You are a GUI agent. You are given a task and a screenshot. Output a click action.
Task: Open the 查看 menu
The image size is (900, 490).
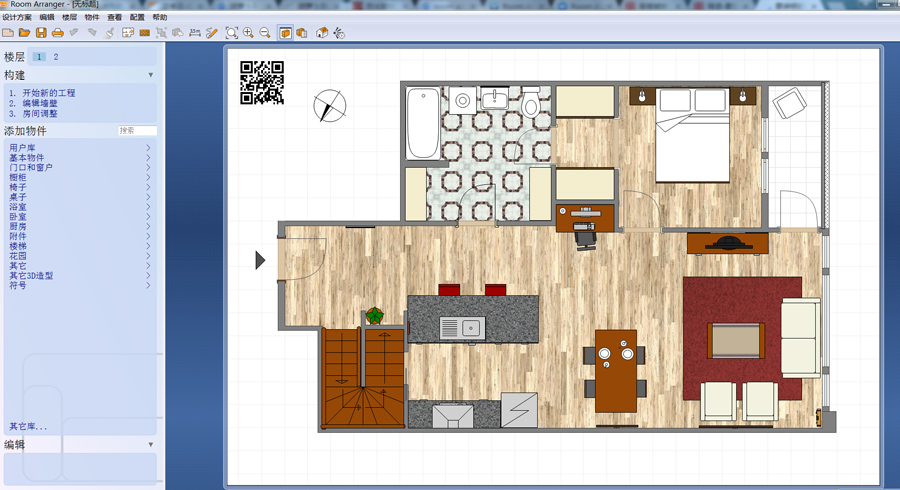(115, 18)
